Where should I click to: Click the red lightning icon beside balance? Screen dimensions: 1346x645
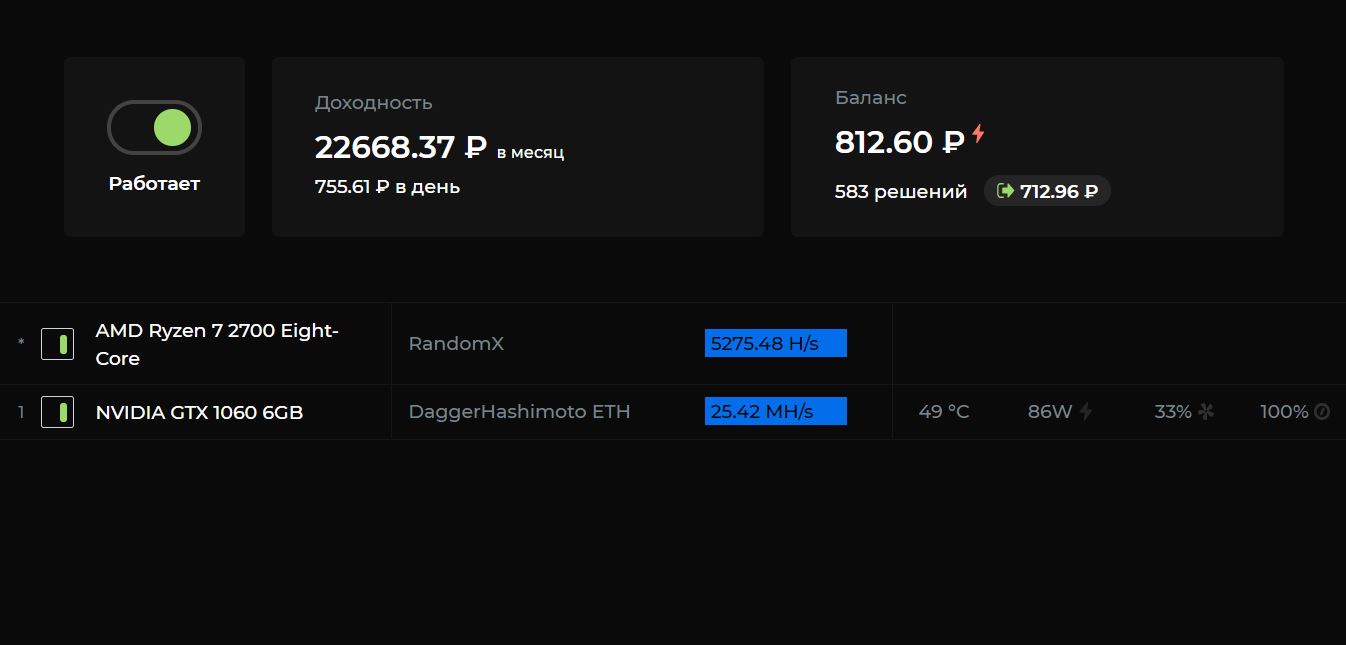pyautogui.click(x=978, y=134)
